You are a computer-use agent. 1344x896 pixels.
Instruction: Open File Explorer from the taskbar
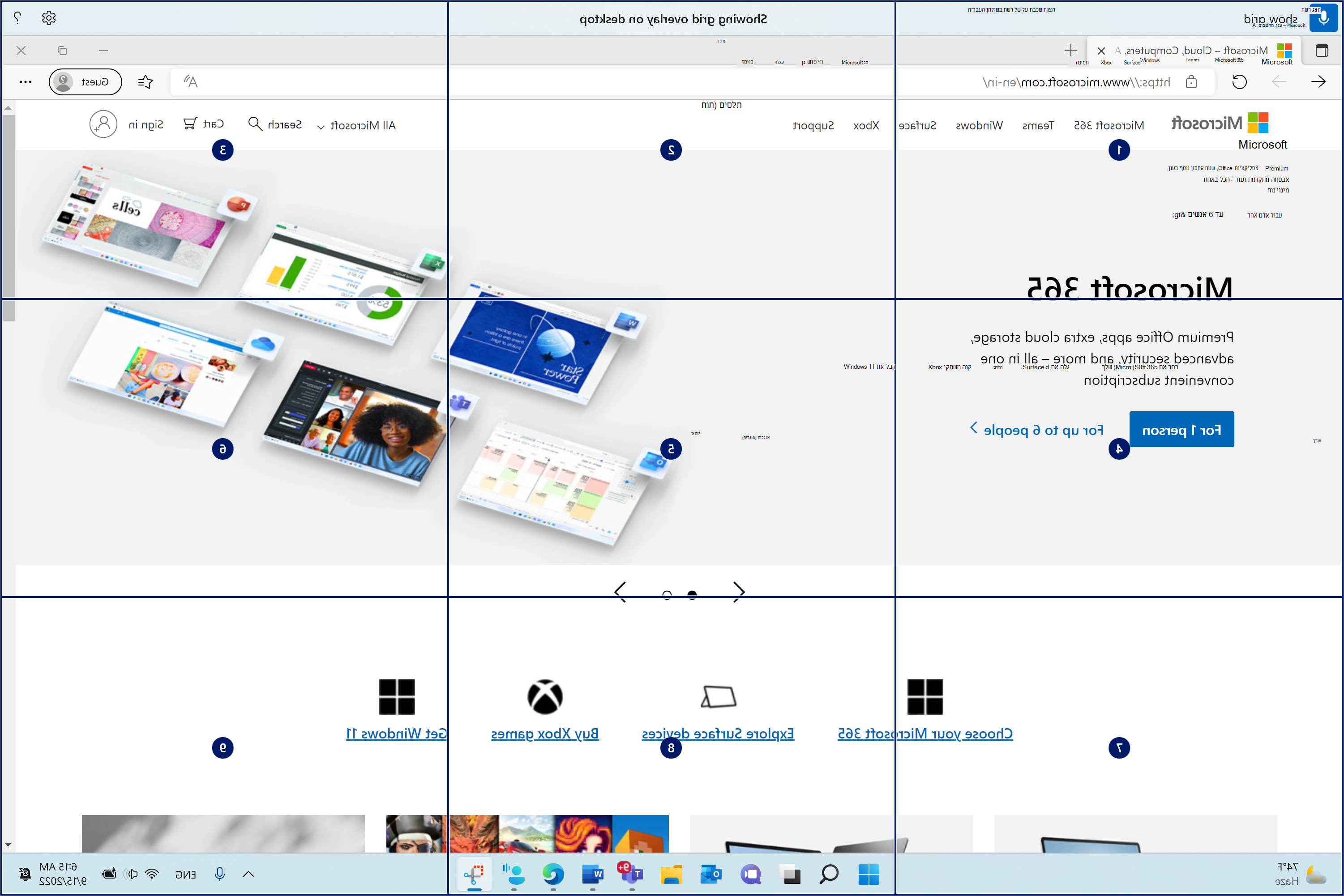(671, 874)
